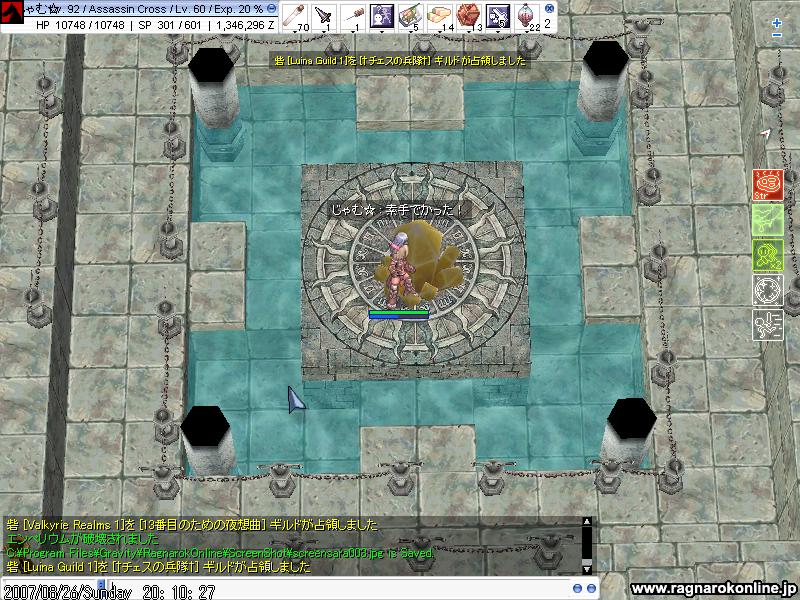The height and width of the screenshot is (600, 800).
Task: Click the green HP bar under the character
Action: (x=398, y=312)
